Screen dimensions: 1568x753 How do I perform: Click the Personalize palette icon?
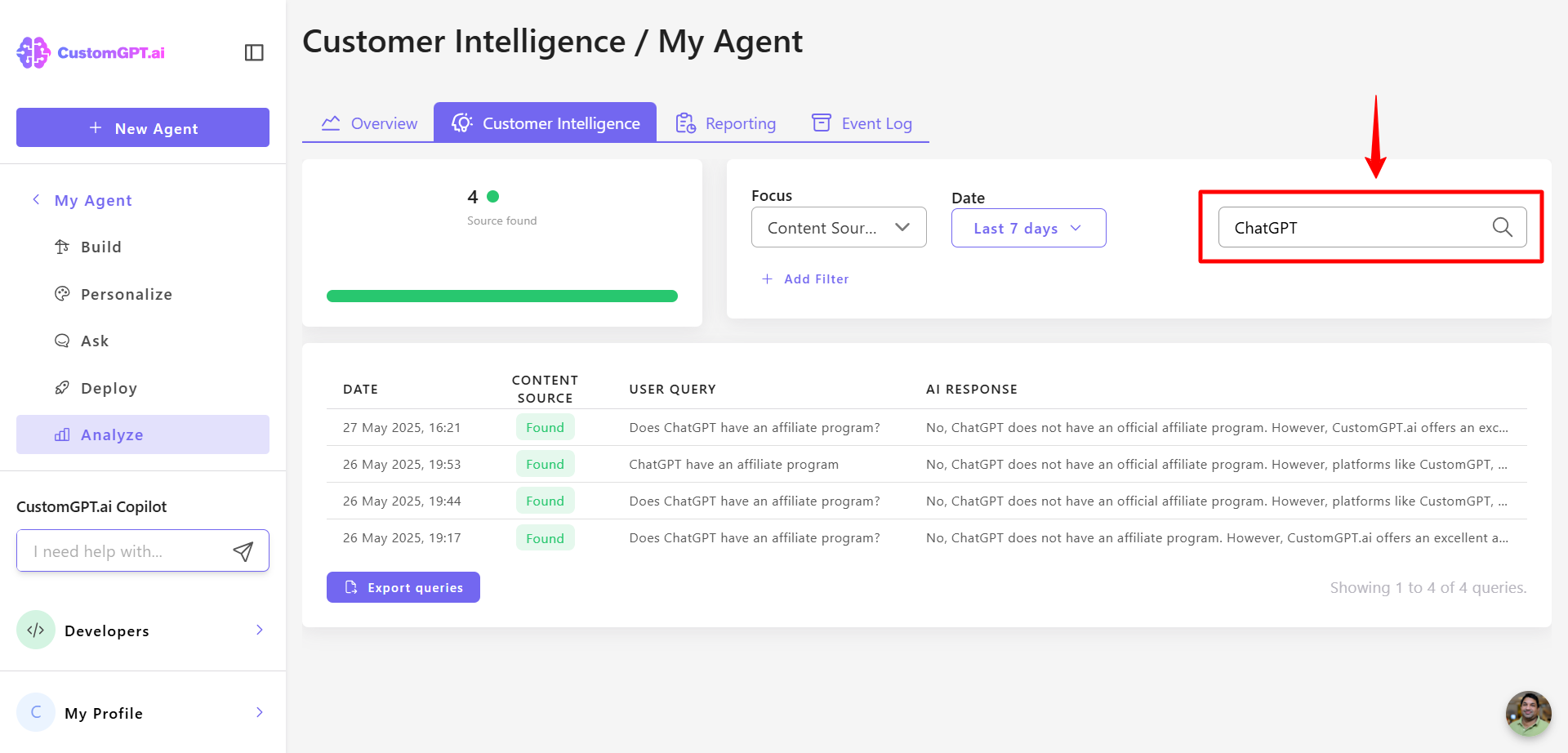[62, 293]
